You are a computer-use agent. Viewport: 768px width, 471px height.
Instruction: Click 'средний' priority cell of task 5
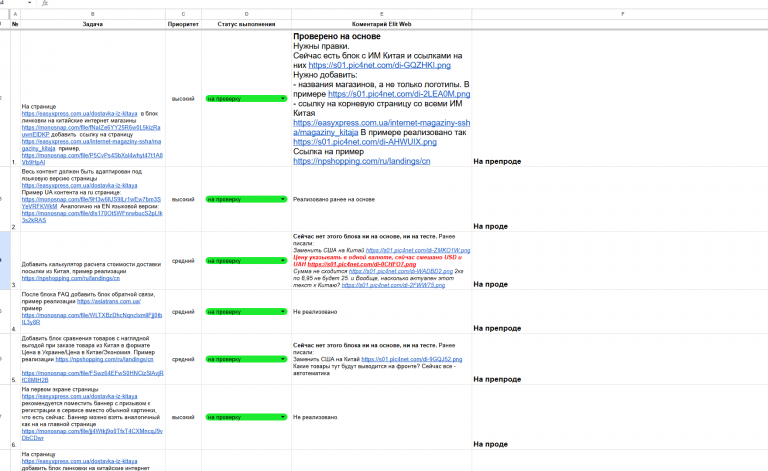[183, 359]
